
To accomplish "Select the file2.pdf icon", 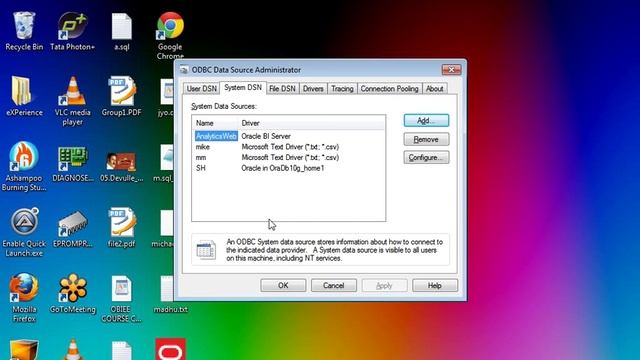I will click(121, 228).
